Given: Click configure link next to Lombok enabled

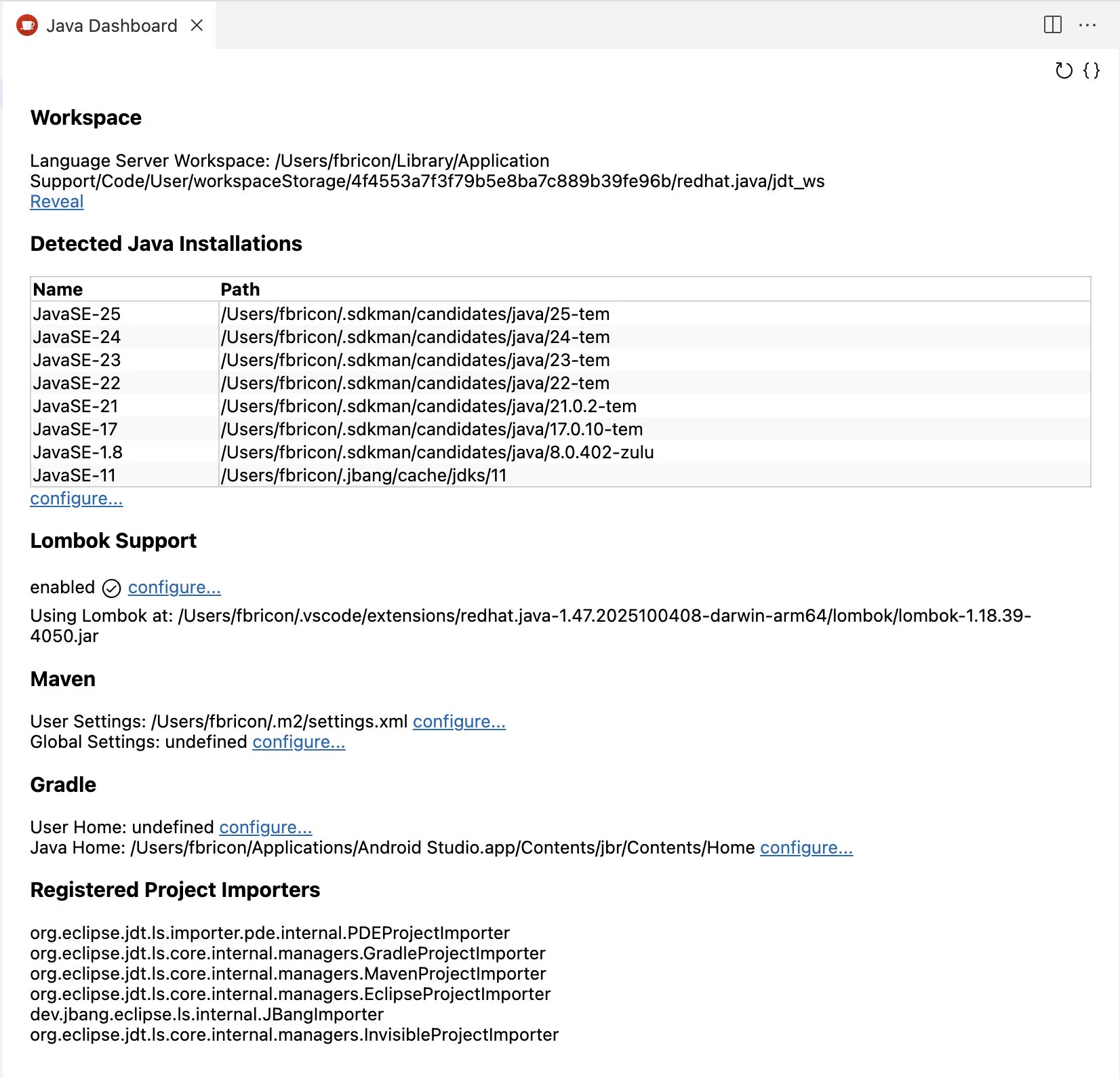Looking at the screenshot, I should tap(174, 587).
